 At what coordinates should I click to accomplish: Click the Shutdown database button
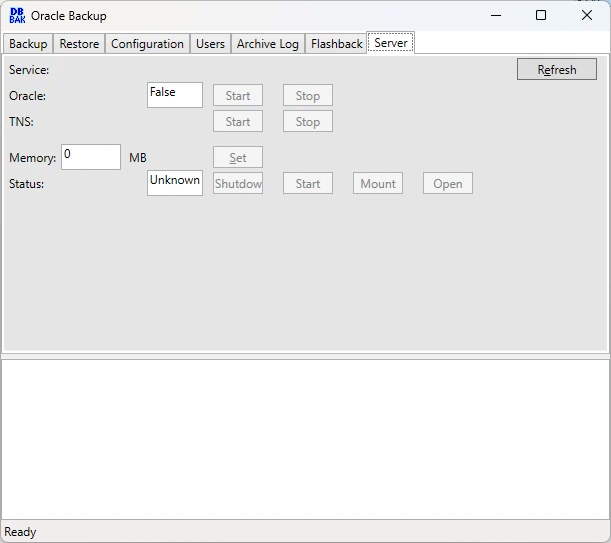pos(238,184)
